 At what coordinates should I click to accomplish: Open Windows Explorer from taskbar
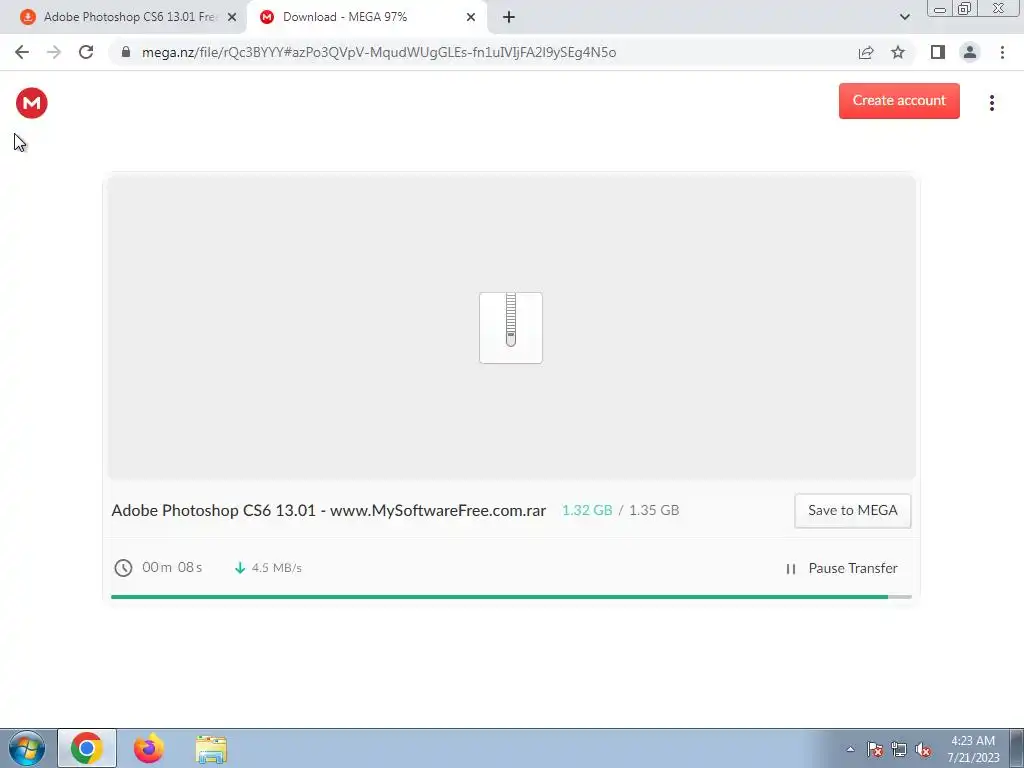(x=211, y=749)
